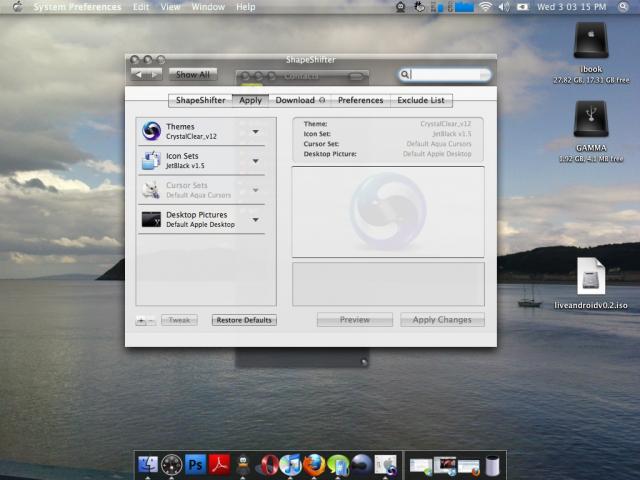Viewport: 640px width, 480px height.
Task: Open Finder from the dock
Action: point(148,465)
